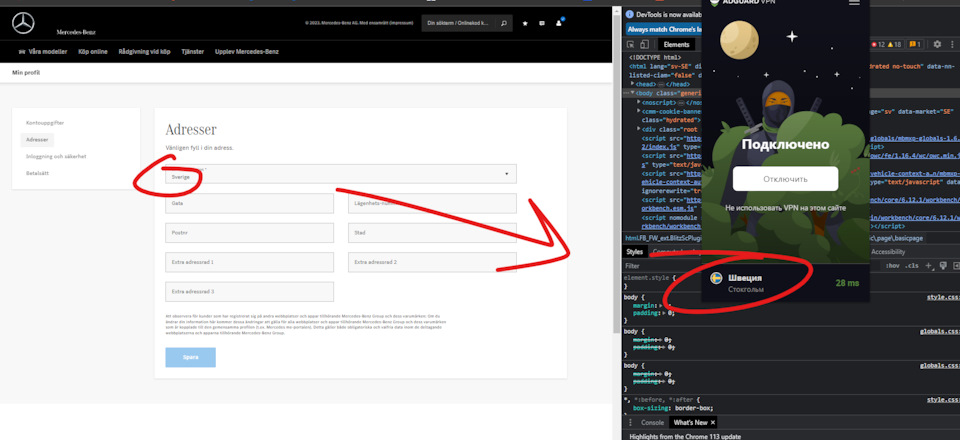Click the Postnr input field

(x=249, y=233)
